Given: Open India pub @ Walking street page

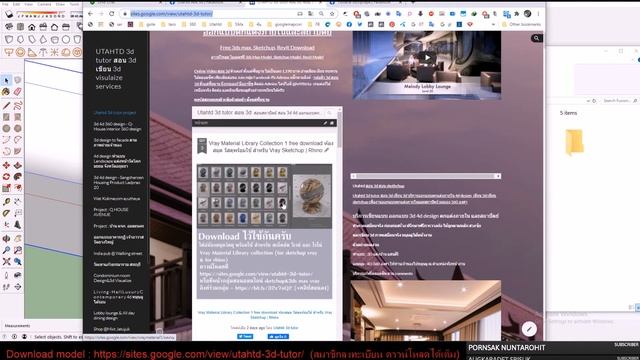Looking at the screenshot, I should pyautogui.click(x=118, y=253).
